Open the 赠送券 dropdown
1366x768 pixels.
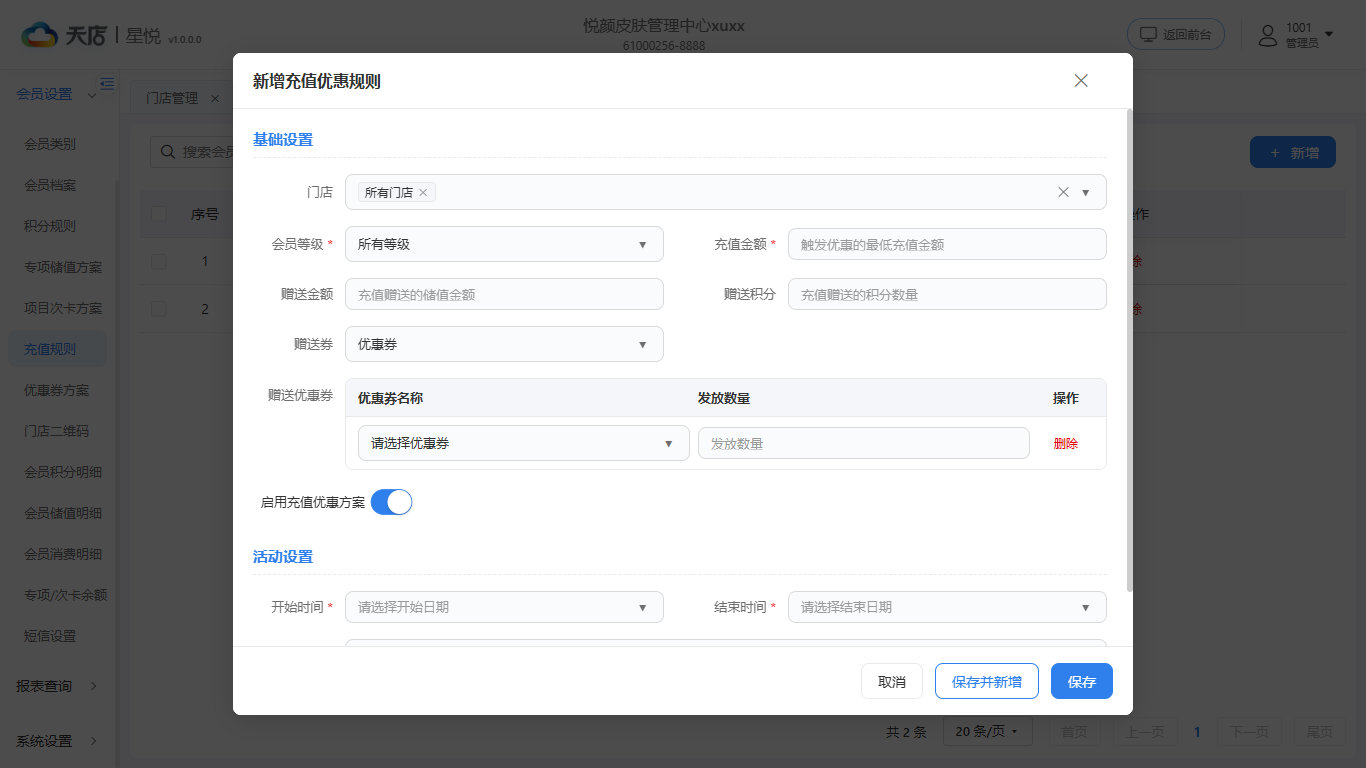pos(504,344)
